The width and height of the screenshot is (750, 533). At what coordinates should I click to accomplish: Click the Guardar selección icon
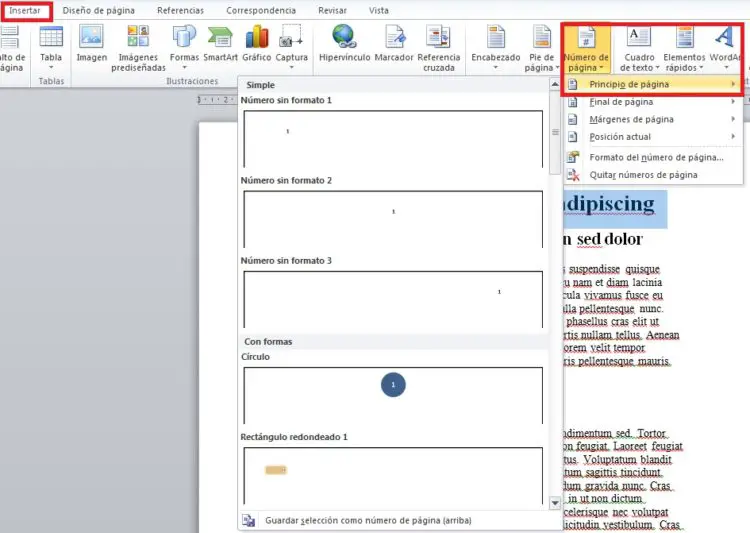click(248, 520)
